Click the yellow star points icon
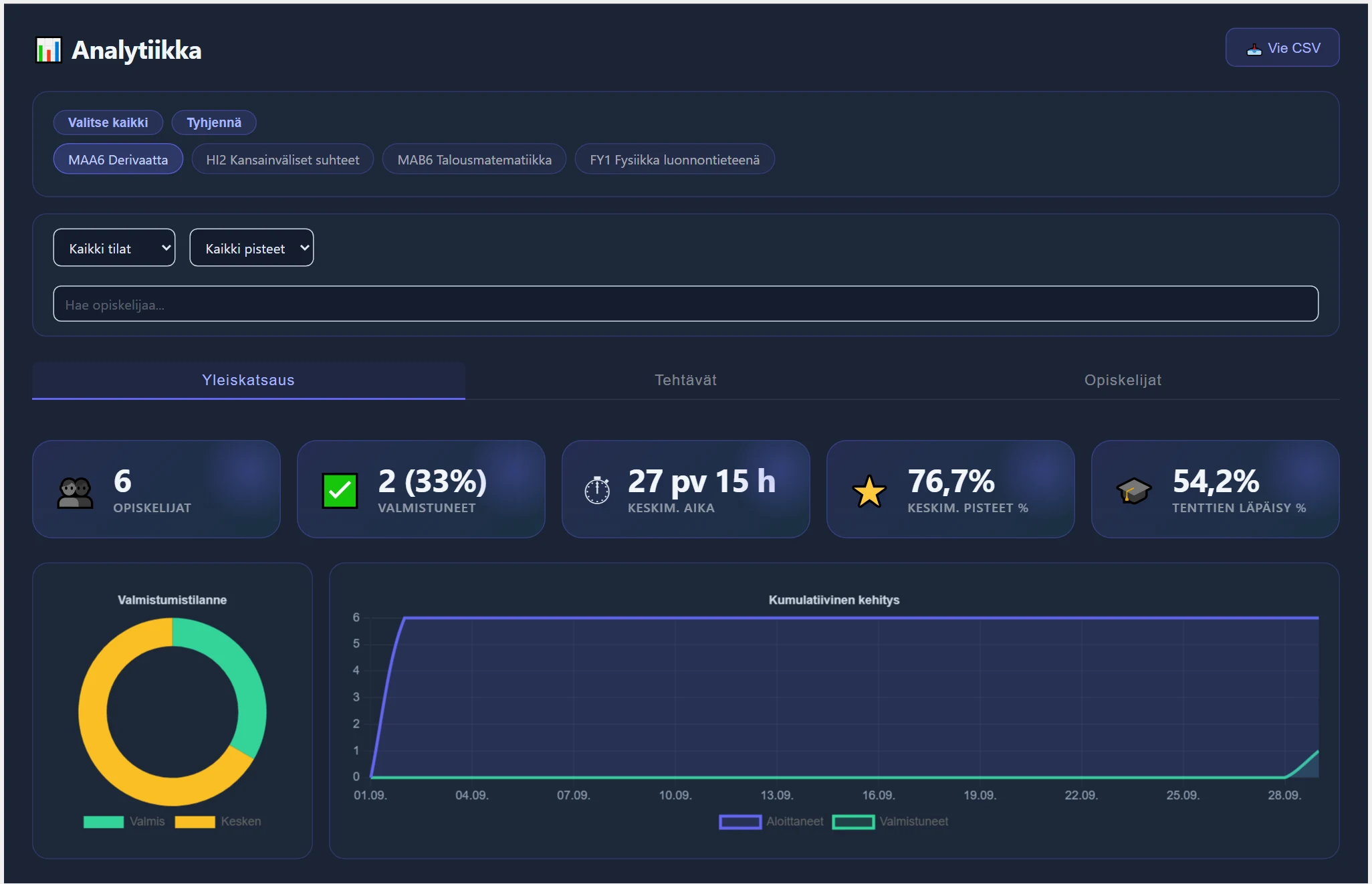Screen dimensions: 1372x884 tap(869, 491)
